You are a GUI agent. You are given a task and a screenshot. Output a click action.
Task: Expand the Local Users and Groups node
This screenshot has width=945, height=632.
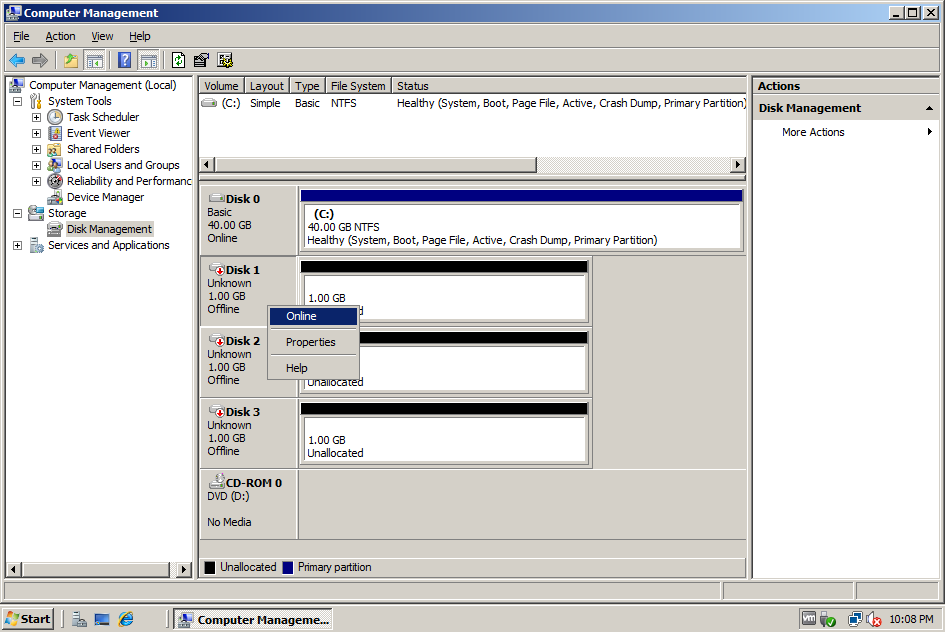pos(36,165)
